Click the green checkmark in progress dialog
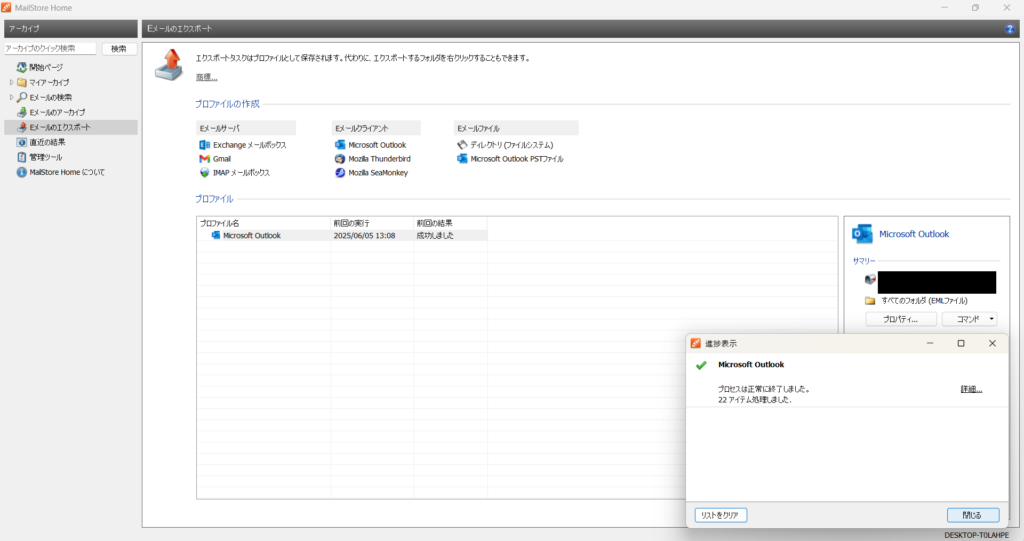 click(701, 365)
